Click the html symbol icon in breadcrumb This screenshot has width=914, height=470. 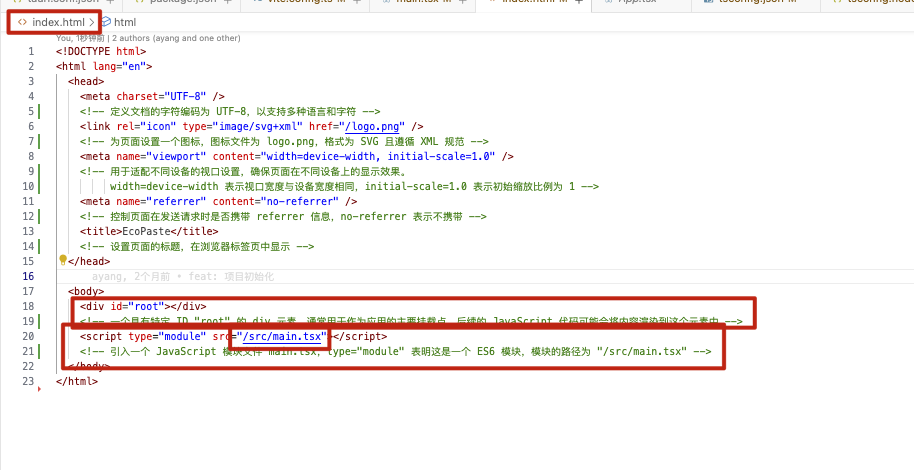pos(105,22)
